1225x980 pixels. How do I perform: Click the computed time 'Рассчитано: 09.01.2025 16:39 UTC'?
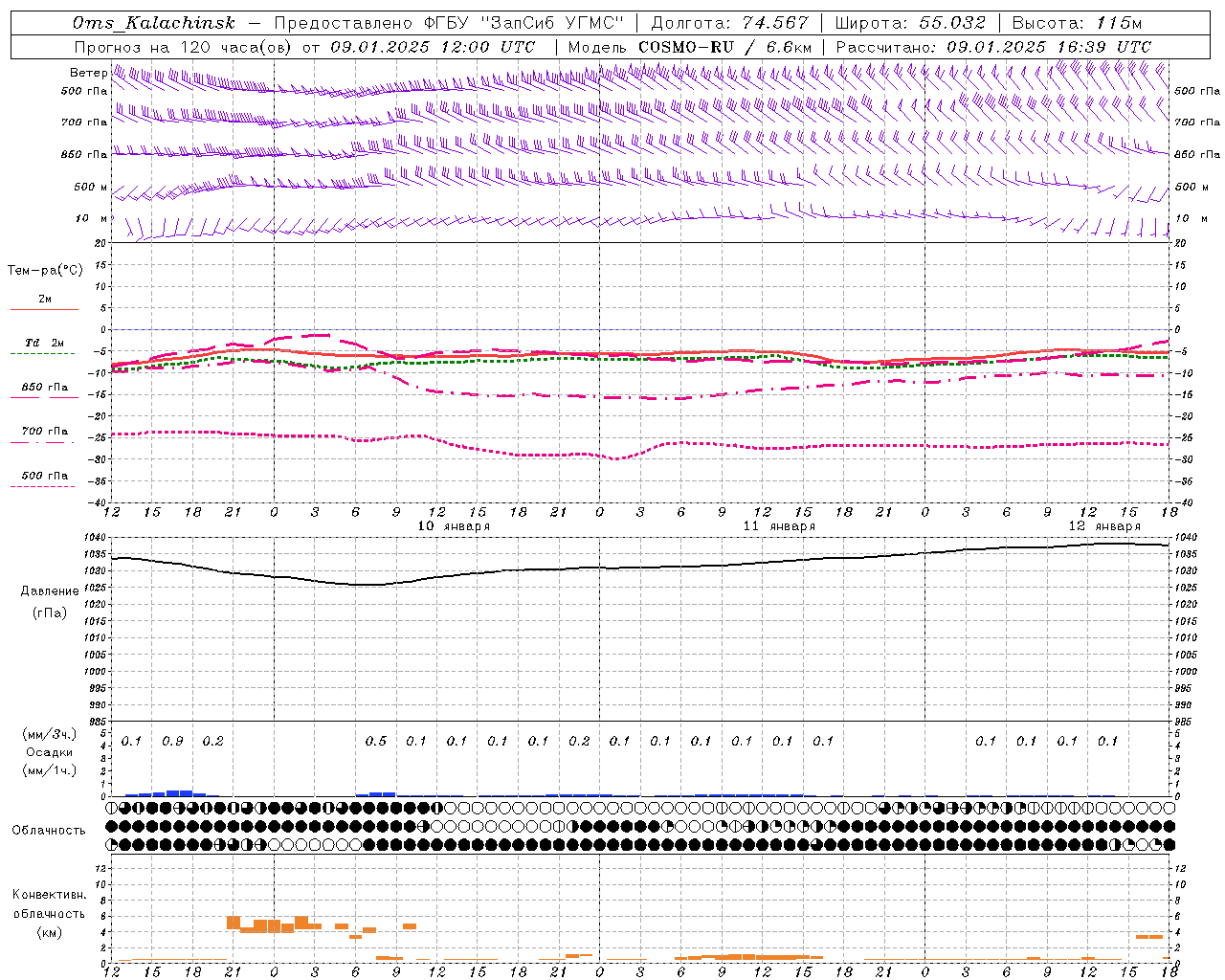993,47
